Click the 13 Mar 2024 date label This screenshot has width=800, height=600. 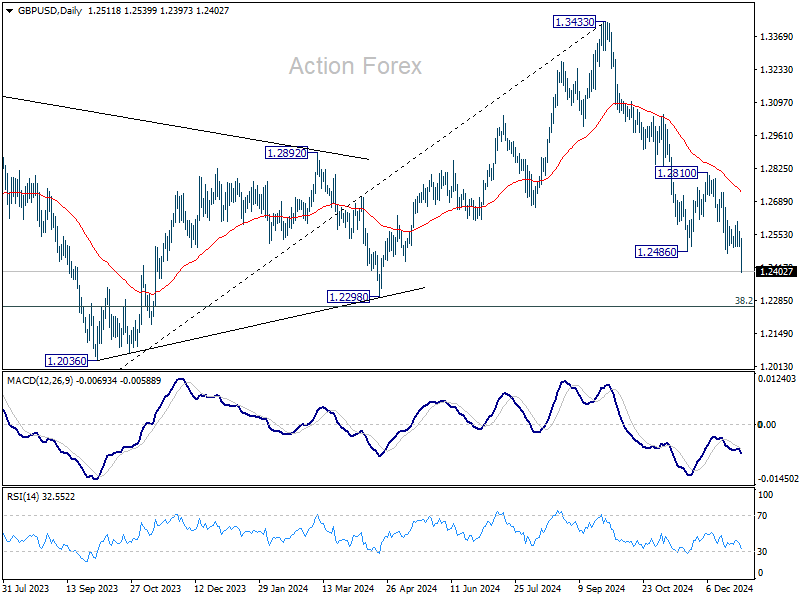click(347, 588)
